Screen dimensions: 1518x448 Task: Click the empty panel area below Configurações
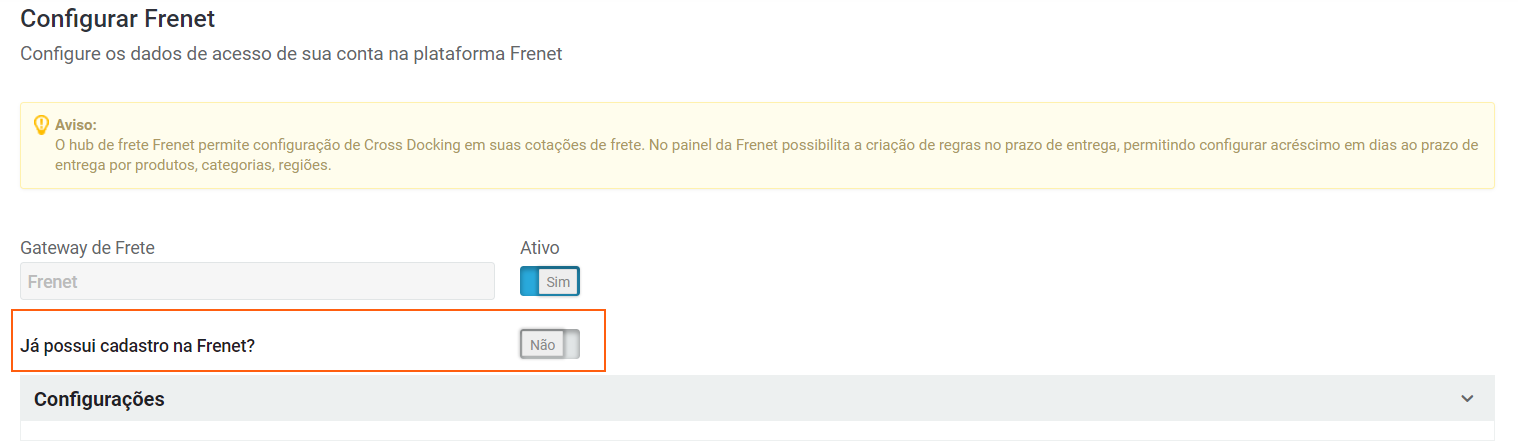757,431
